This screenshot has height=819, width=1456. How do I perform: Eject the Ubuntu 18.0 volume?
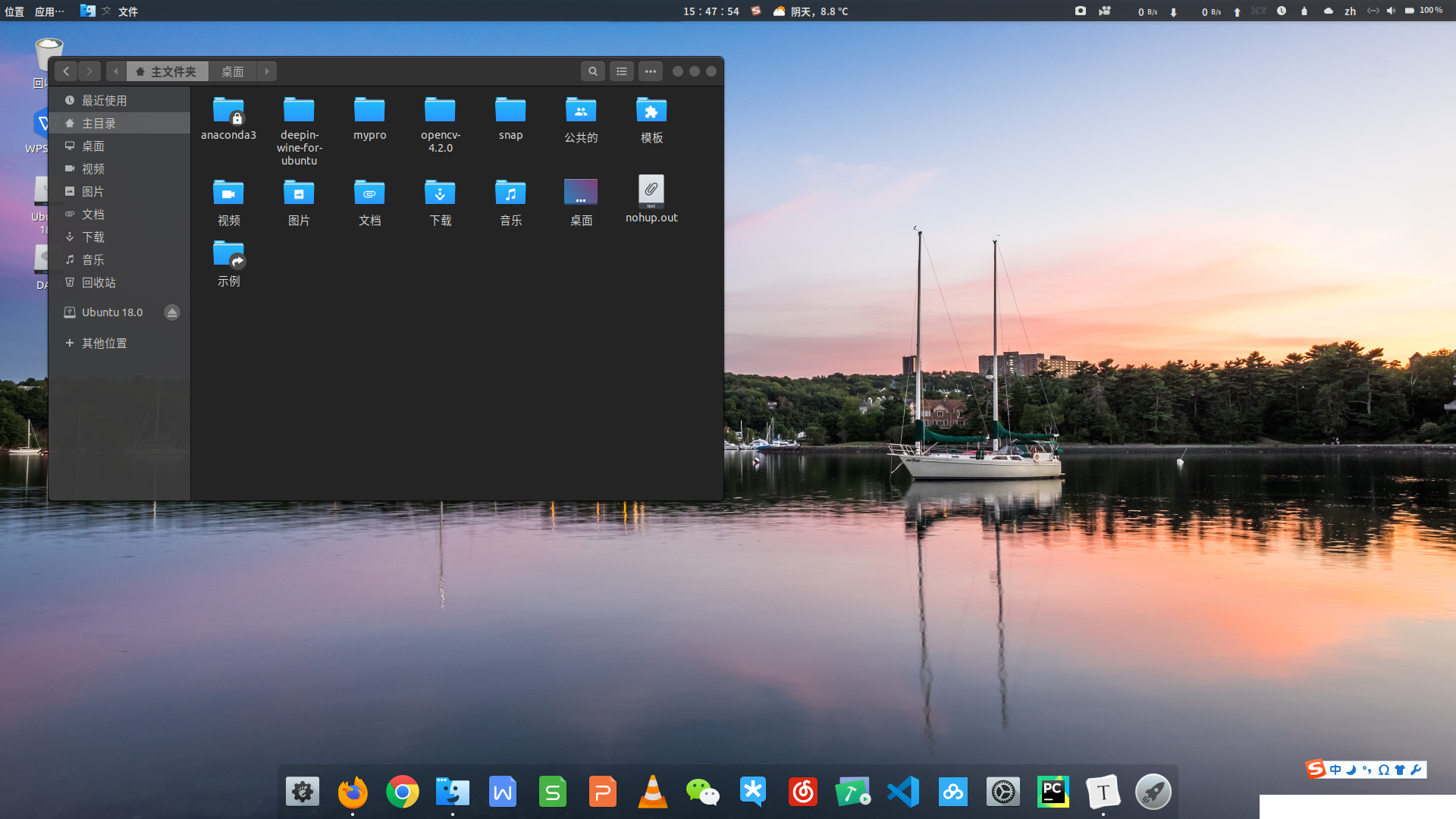172,312
